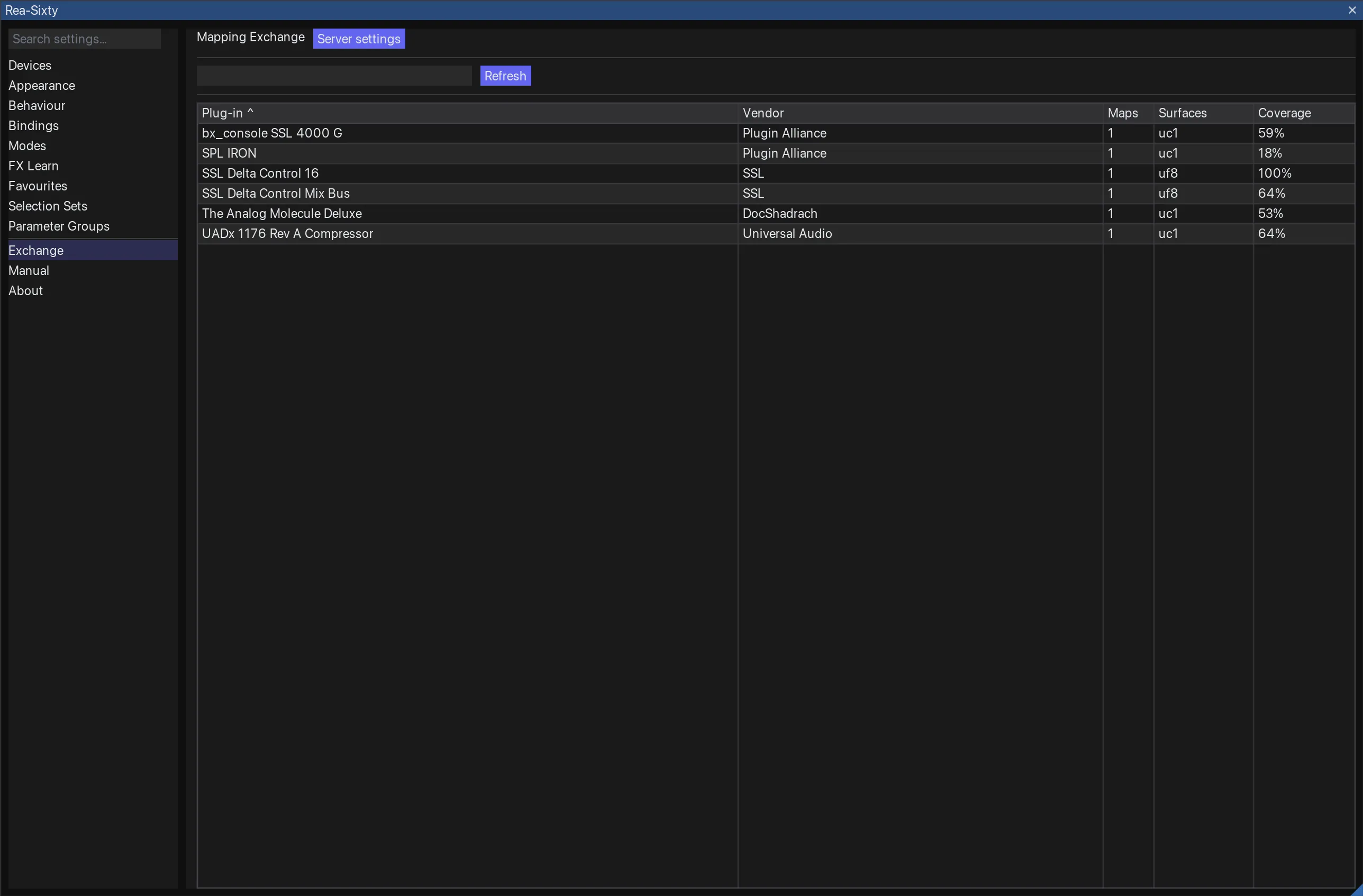The height and width of the screenshot is (896, 1363).
Task: Click uc1 surface for UADx 1176 row
Action: 1168,233
